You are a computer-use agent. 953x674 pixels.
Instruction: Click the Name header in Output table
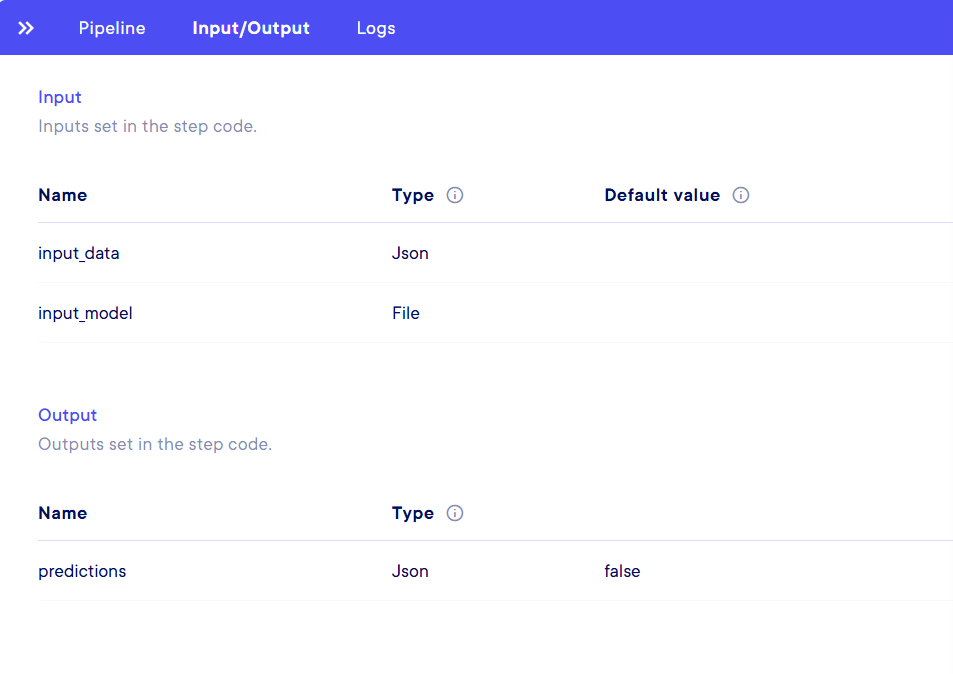point(63,513)
